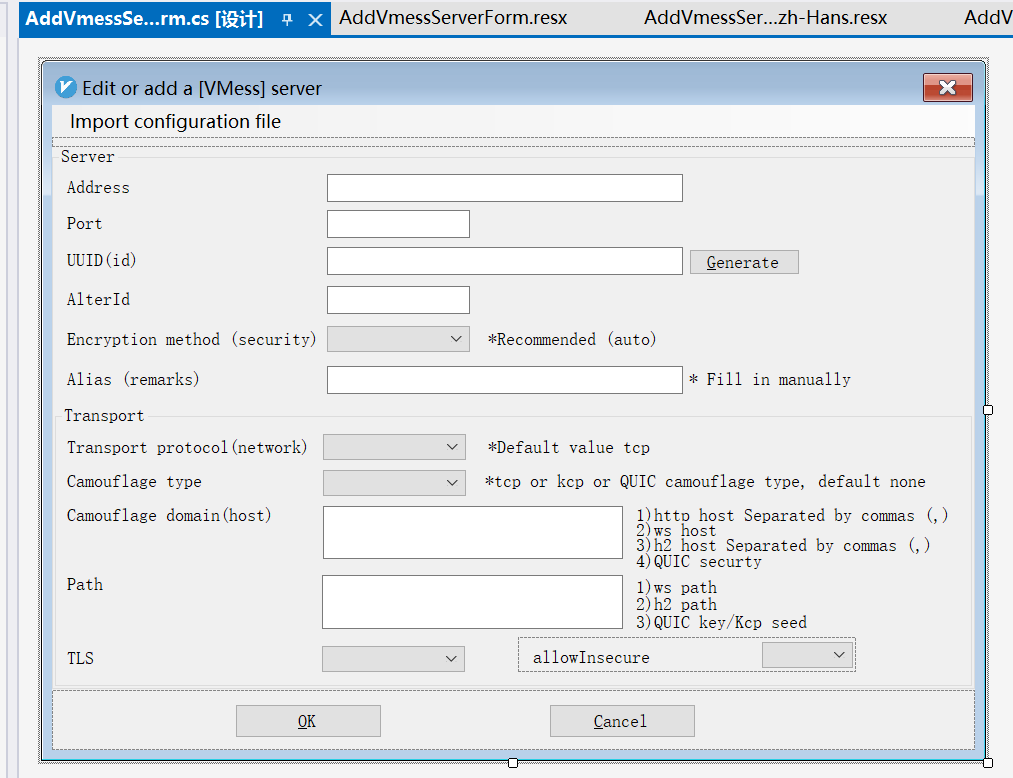Select the form's bottom-center resize handle
The width and height of the screenshot is (1013, 778).
pos(513,763)
